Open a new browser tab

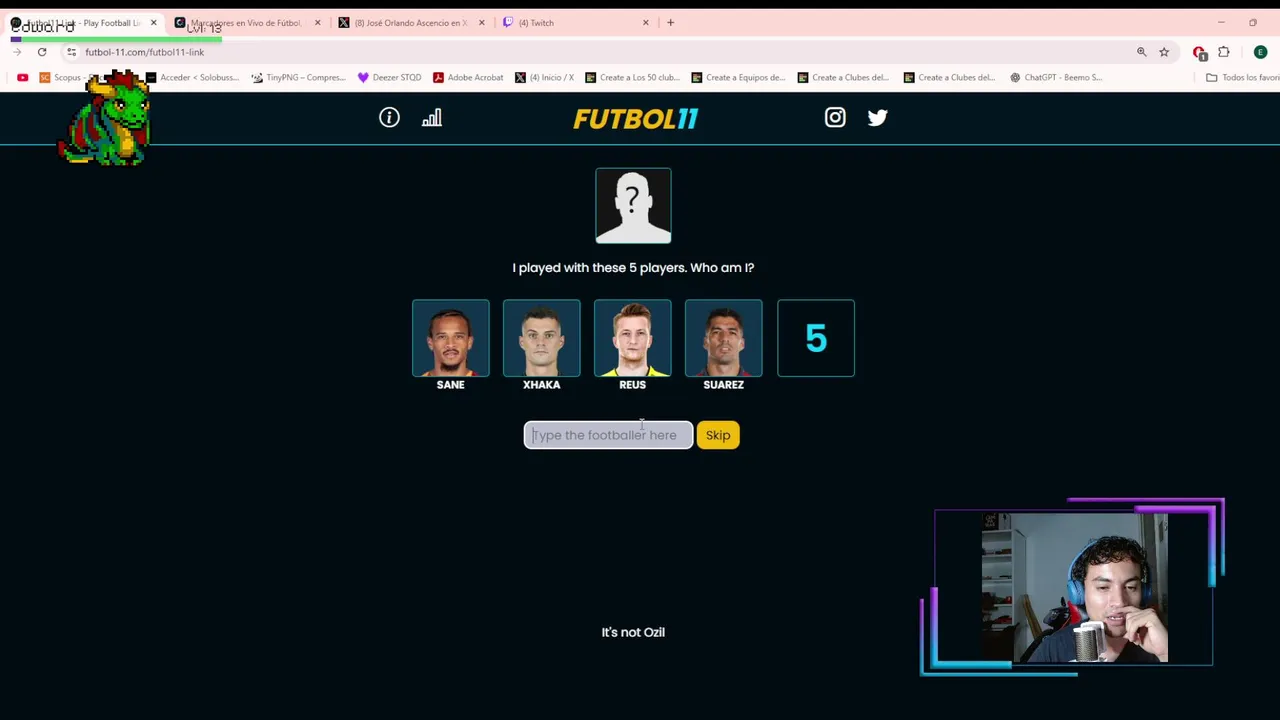tap(671, 22)
